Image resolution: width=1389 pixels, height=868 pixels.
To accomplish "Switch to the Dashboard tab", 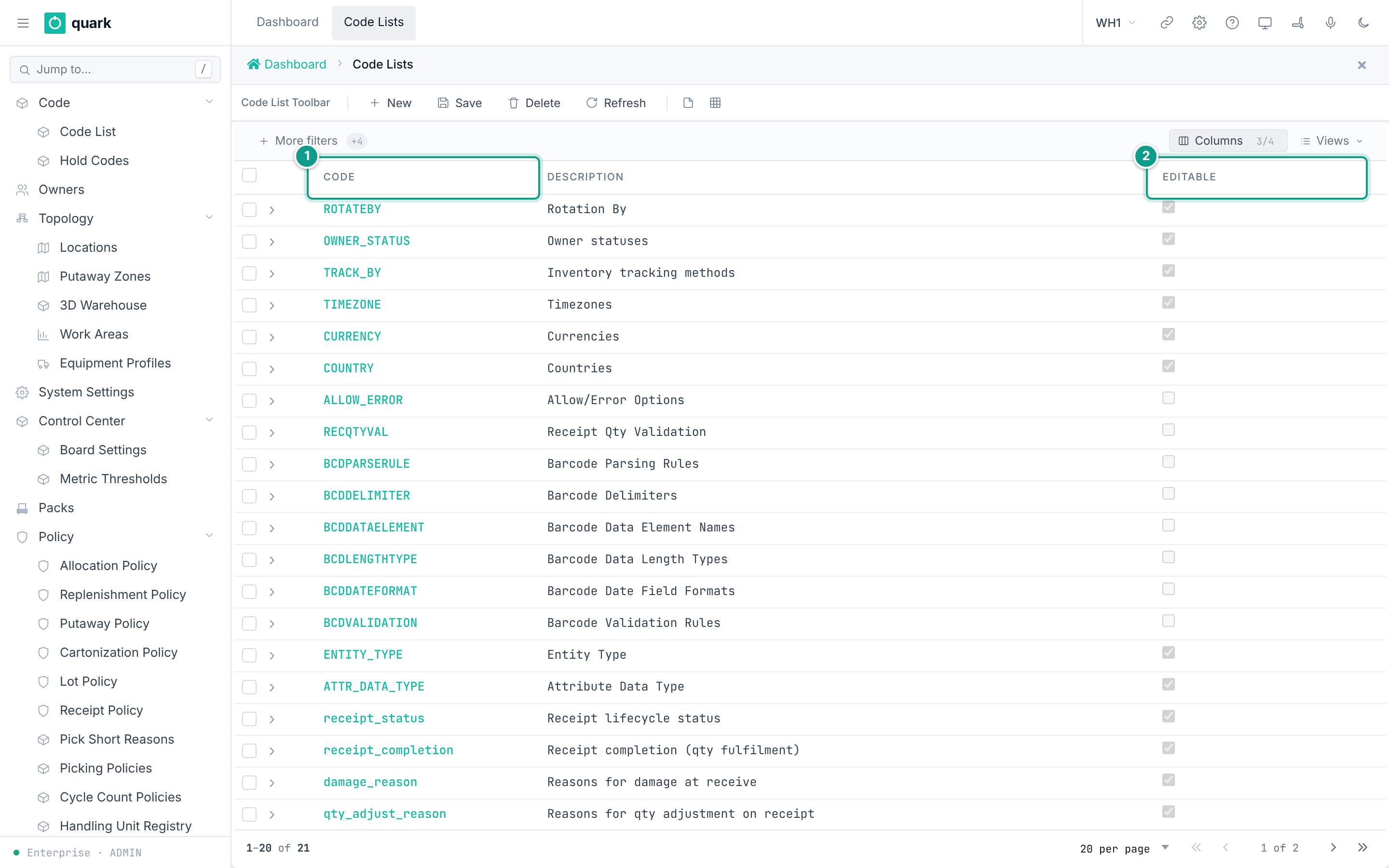I will coord(287,22).
